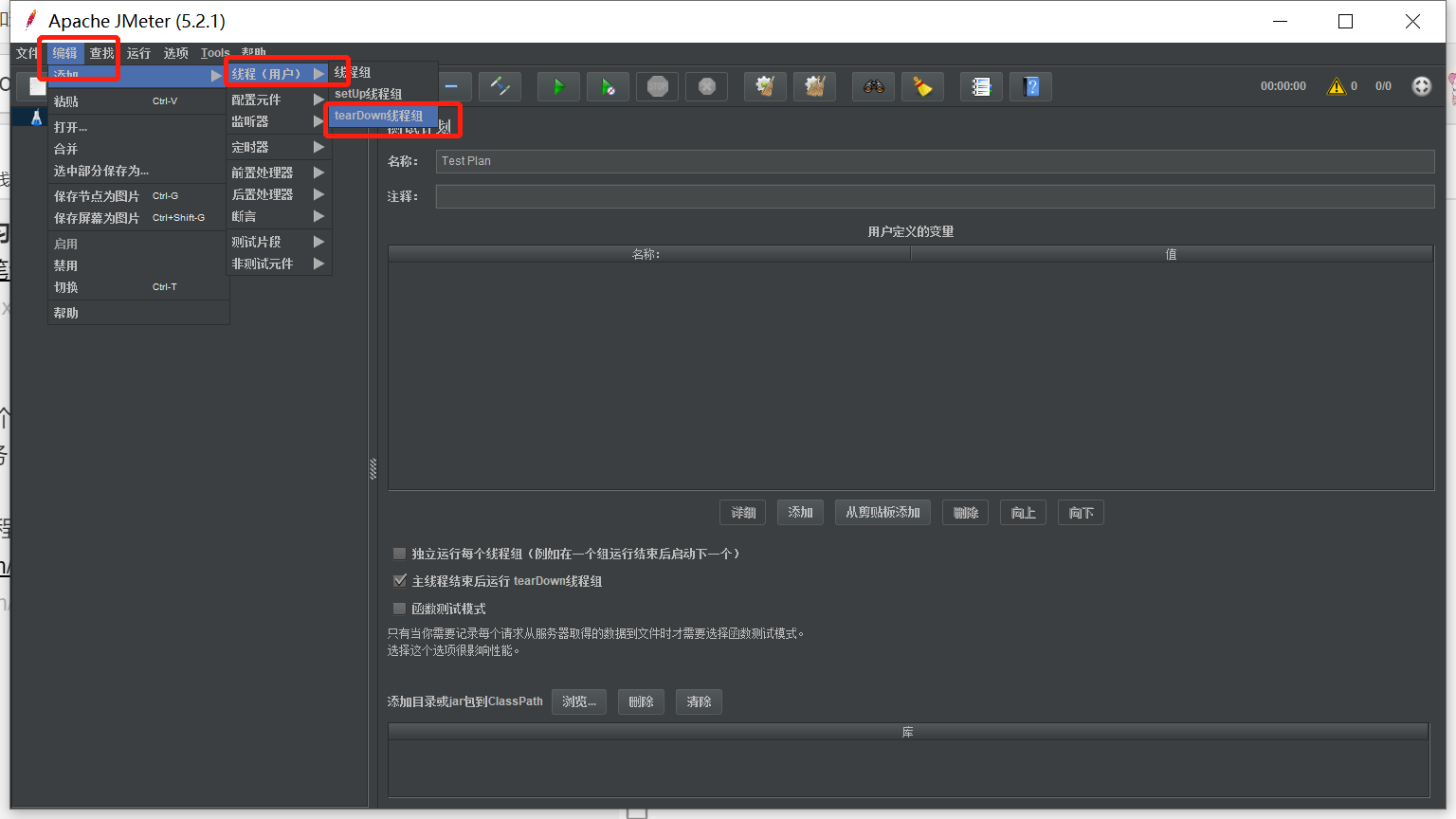Click the 向上 button

(x=1024, y=513)
